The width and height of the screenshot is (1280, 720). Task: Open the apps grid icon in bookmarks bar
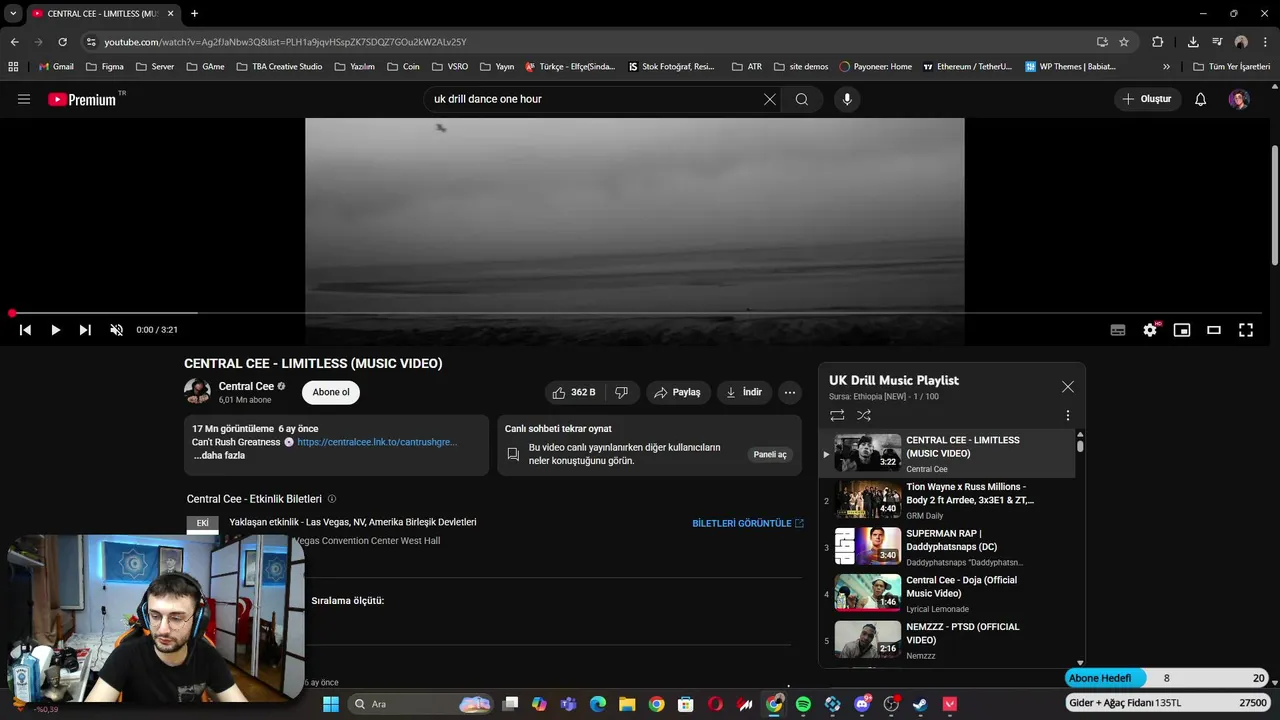click(13, 67)
